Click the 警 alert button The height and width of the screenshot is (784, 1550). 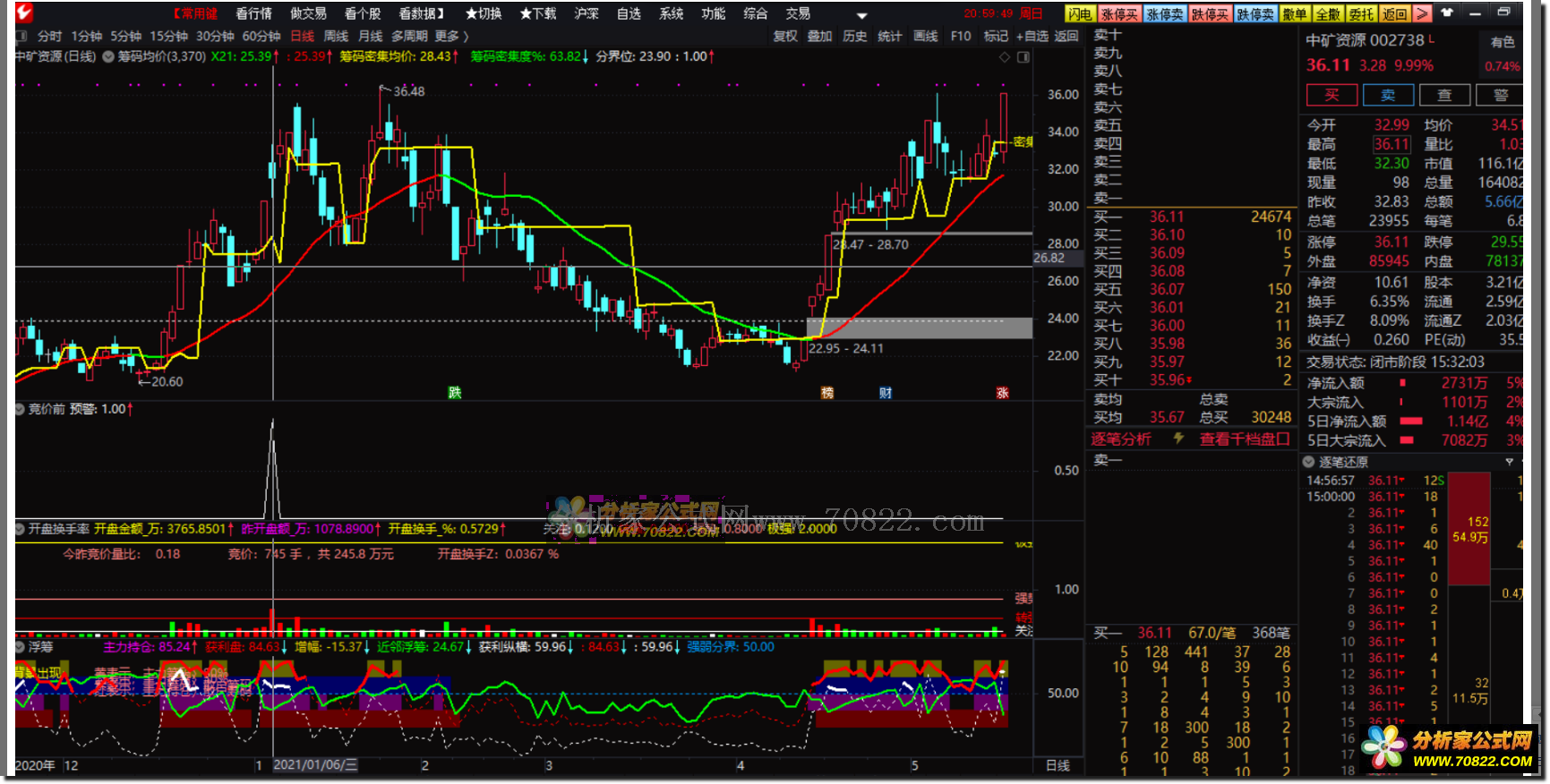coord(1501,95)
